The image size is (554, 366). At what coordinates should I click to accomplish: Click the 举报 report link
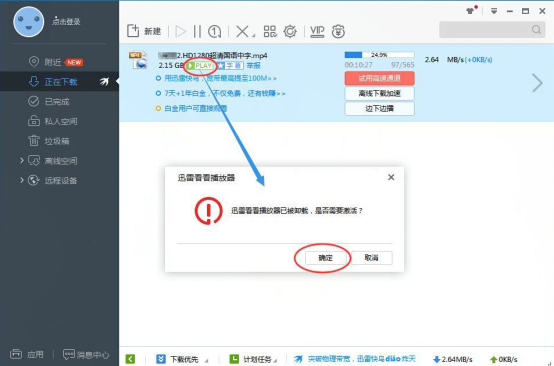[253, 66]
